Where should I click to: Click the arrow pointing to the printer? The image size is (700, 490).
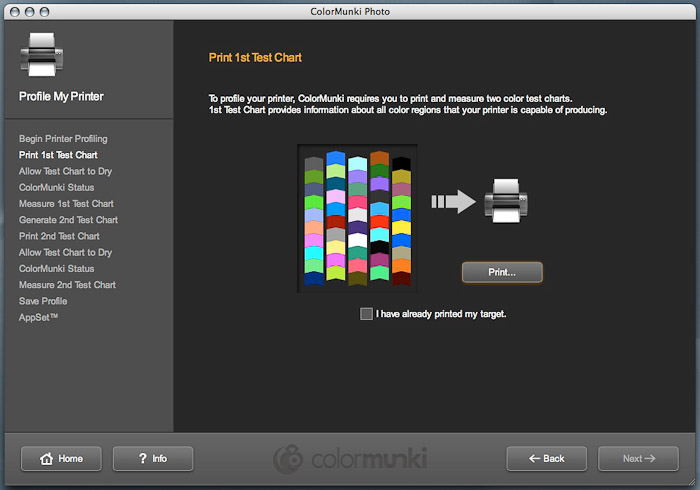point(453,201)
